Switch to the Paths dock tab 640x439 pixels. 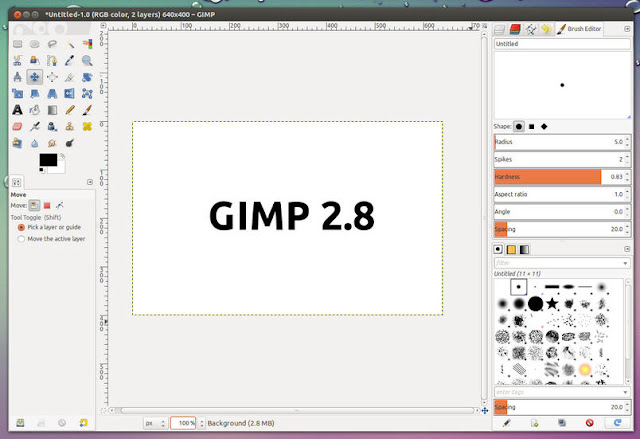coord(531,29)
